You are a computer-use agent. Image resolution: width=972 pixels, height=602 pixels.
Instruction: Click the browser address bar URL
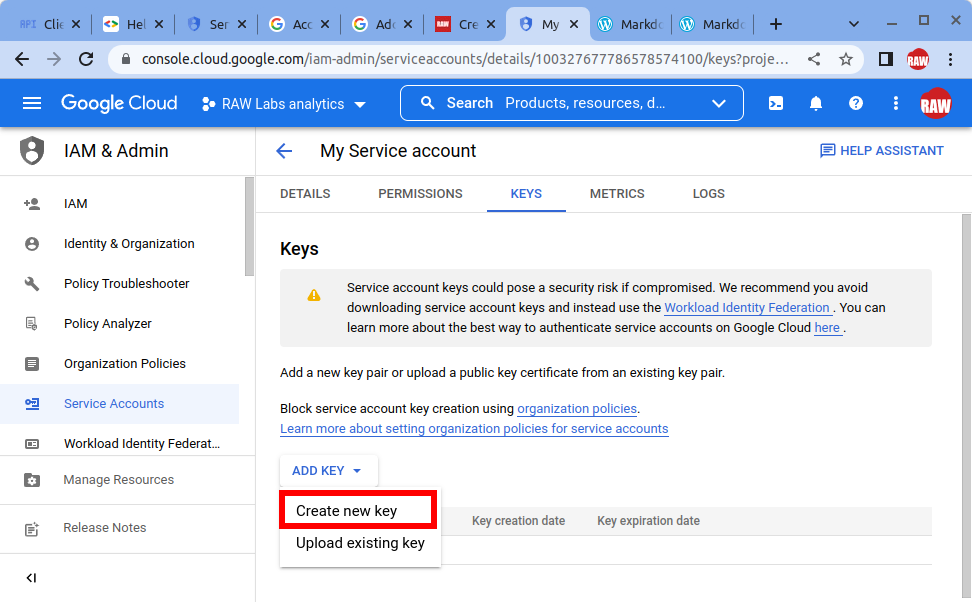pyautogui.click(x=465, y=59)
